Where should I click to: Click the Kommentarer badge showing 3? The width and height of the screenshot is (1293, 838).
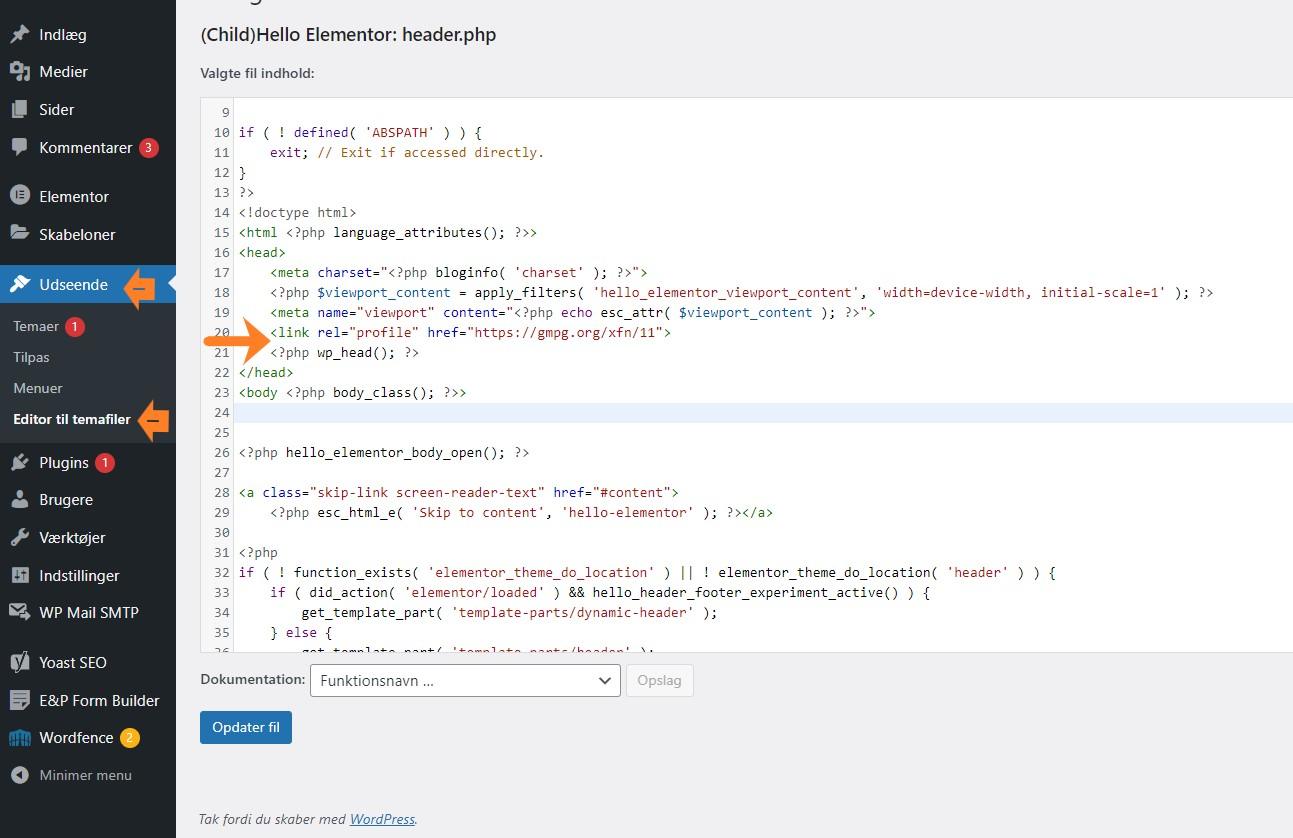(149, 148)
